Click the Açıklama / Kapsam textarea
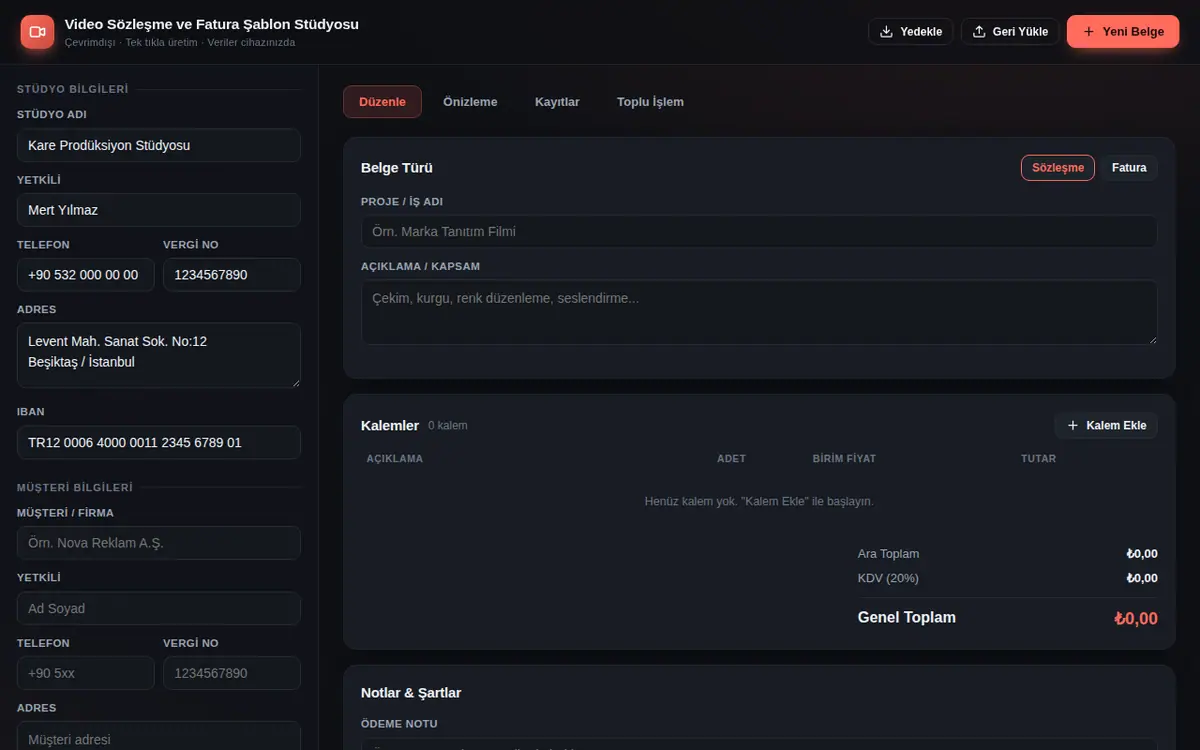Screen dimensions: 1200x750 click(759, 313)
